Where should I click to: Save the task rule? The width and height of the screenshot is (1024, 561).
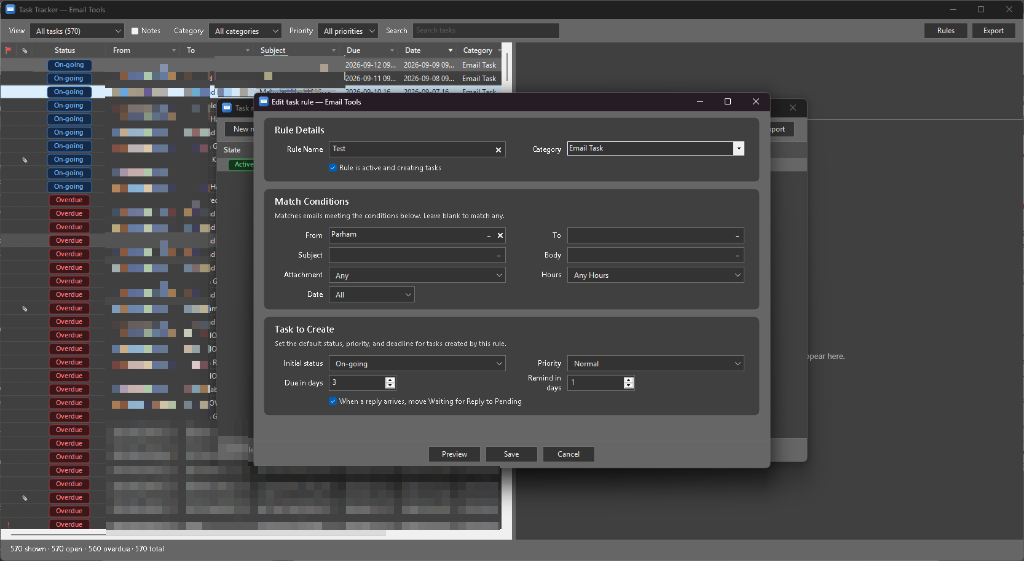click(x=511, y=454)
